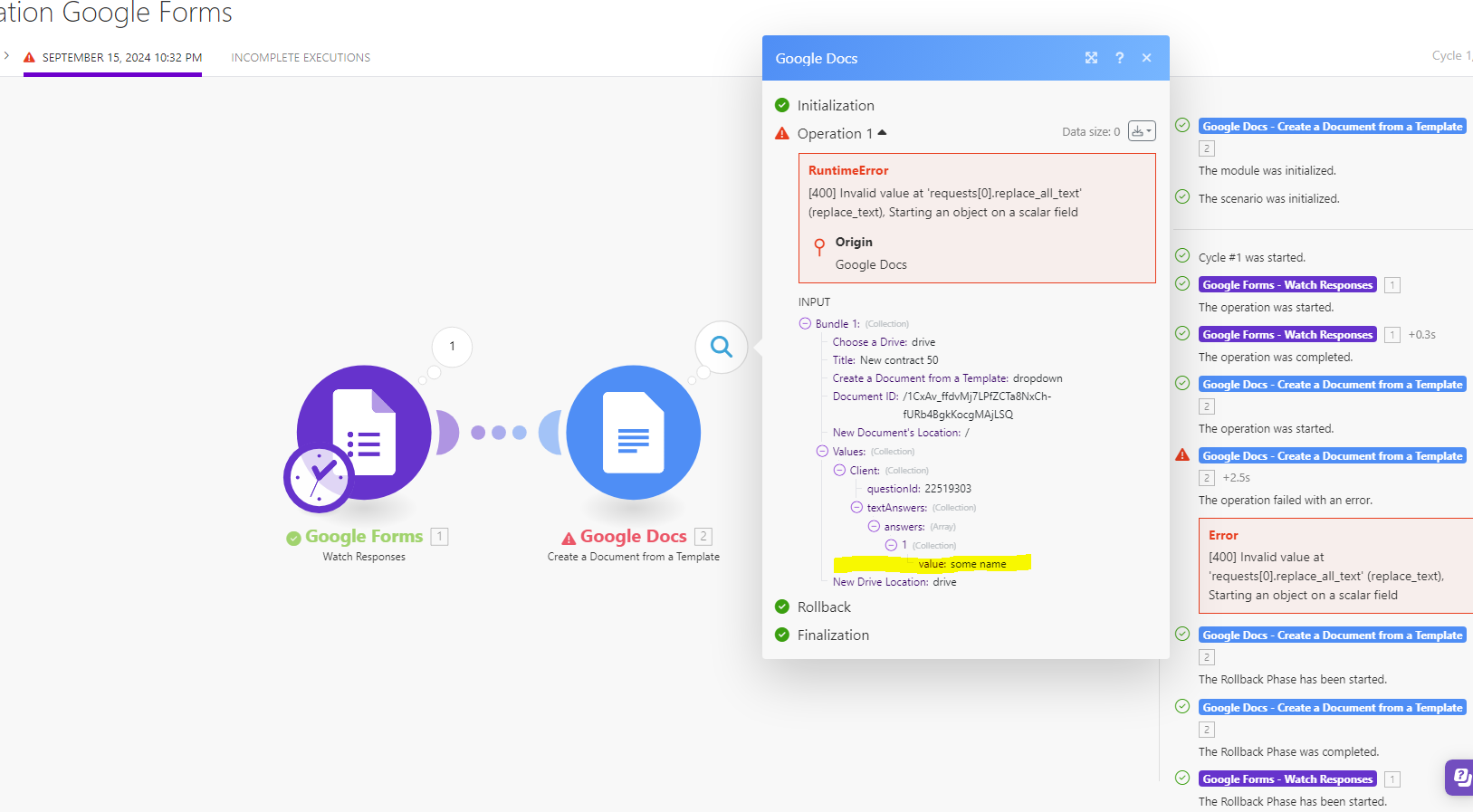Image resolution: width=1473 pixels, height=812 pixels.
Task: Open the Google Forms module on the canvas
Action: pyautogui.click(x=364, y=432)
